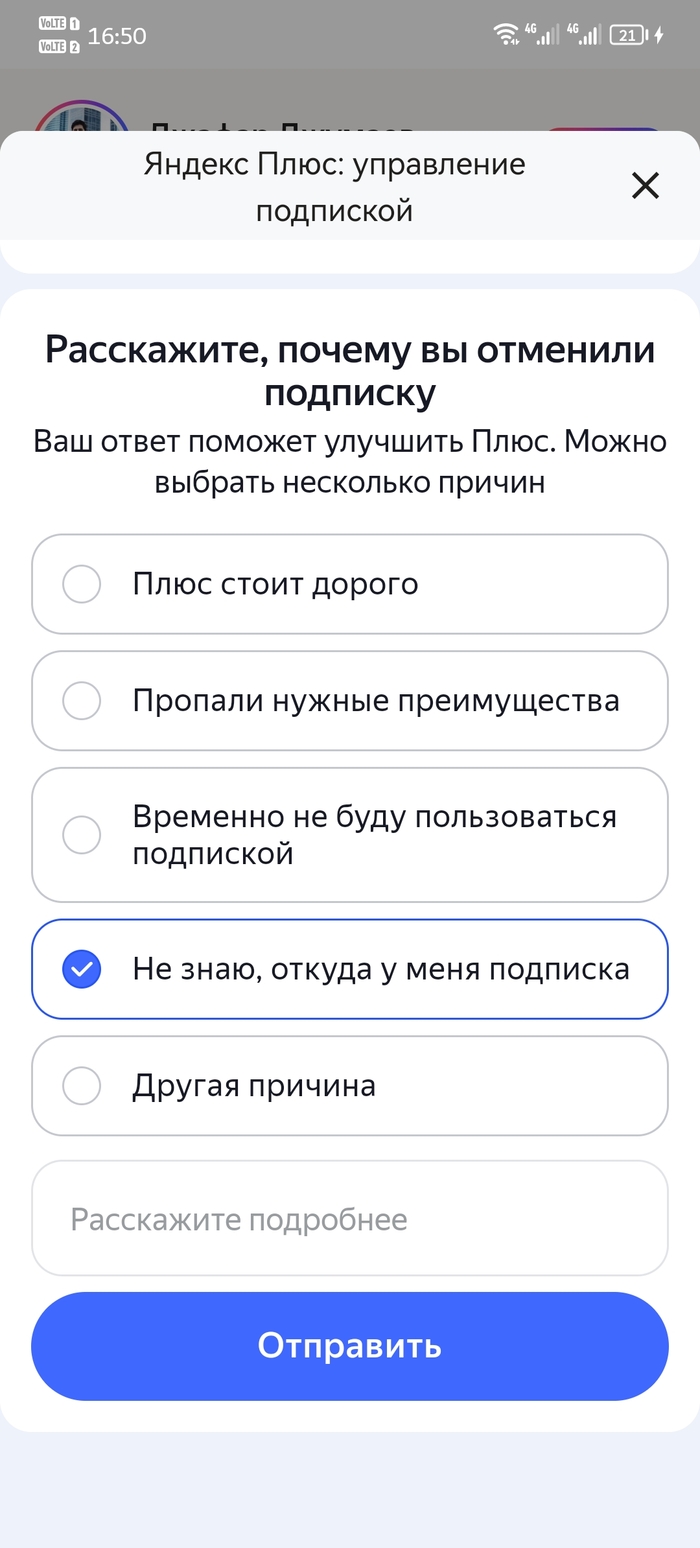Uncheck "Не знаю, откуда у меня подписка"
Image resolution: width=700 pixels, height=1548 pixels.
[x=82, y=969]
